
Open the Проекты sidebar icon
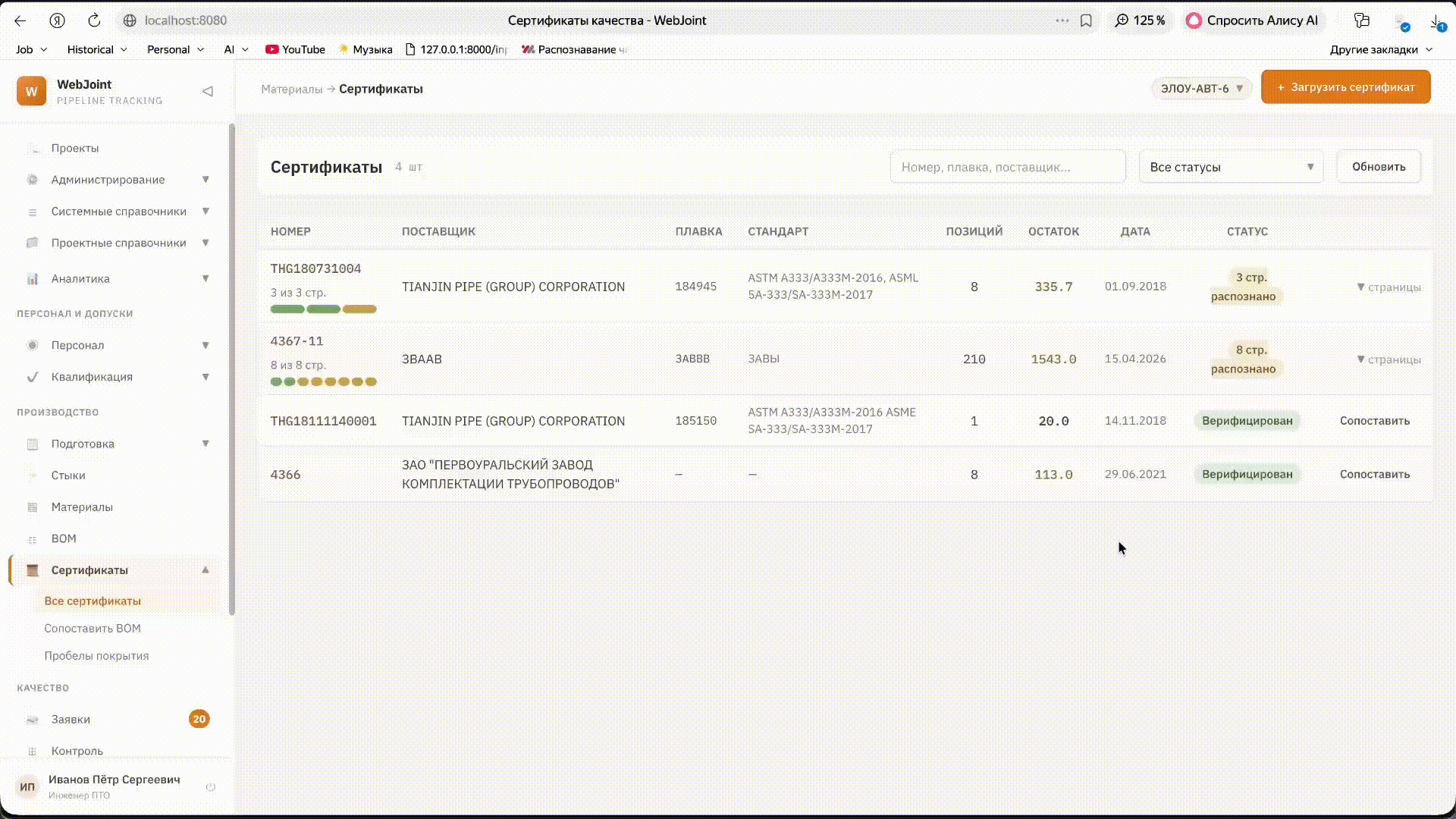coord(33,149)
